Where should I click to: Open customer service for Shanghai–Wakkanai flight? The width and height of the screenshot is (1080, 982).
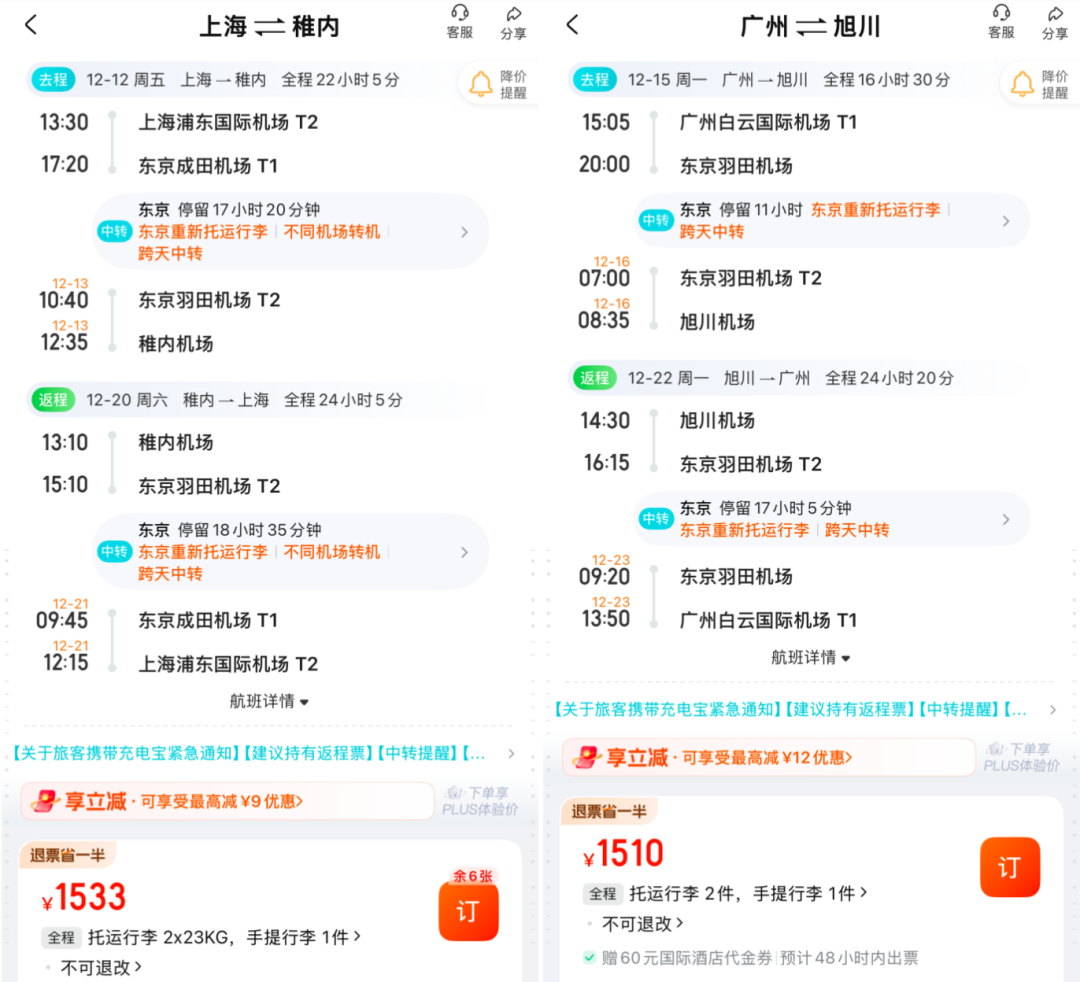458,22
